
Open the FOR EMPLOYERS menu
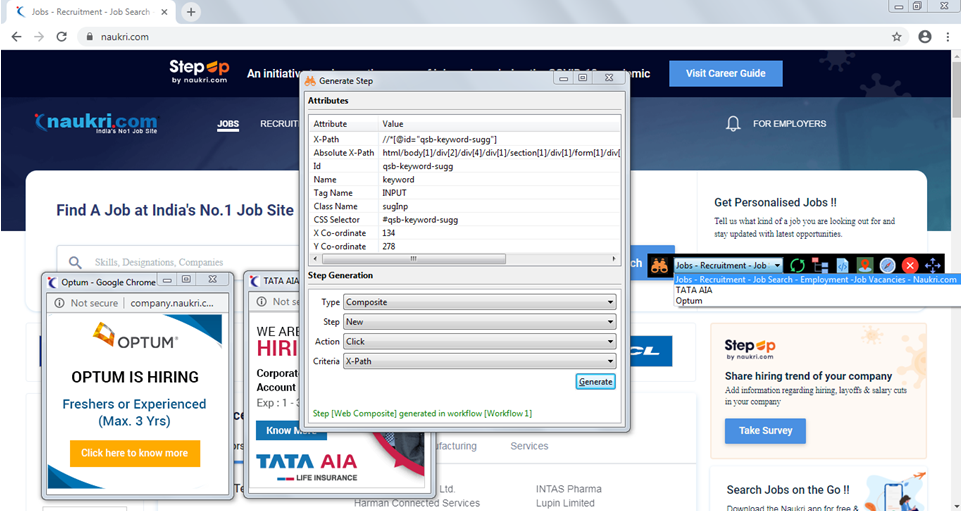point(789,124)
